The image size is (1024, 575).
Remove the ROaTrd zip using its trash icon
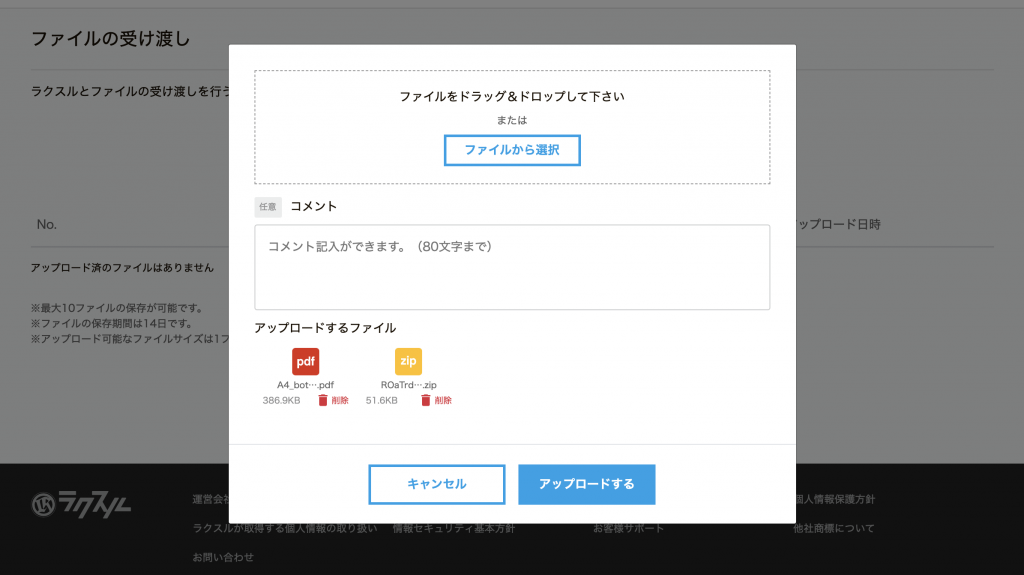click(426, 400)
